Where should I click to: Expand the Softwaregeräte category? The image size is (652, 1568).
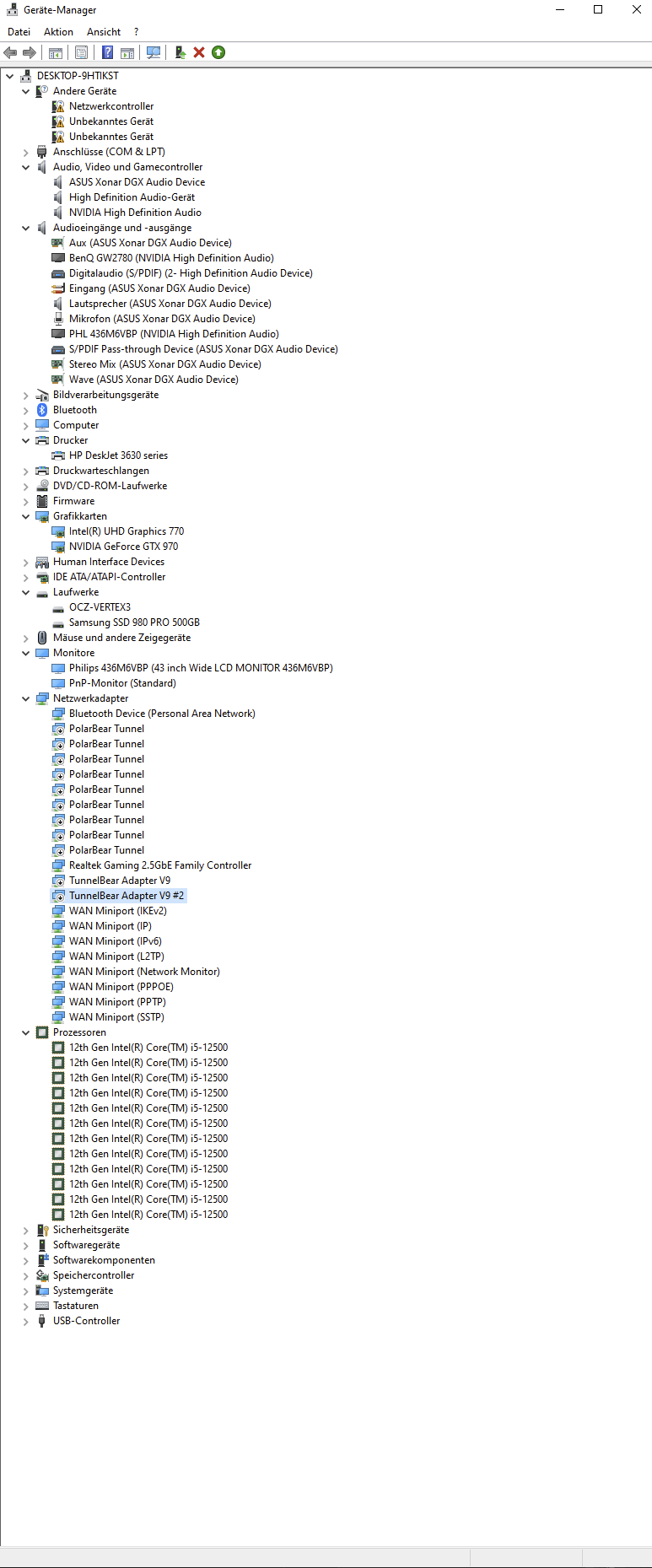click(x=25, y=1245)
